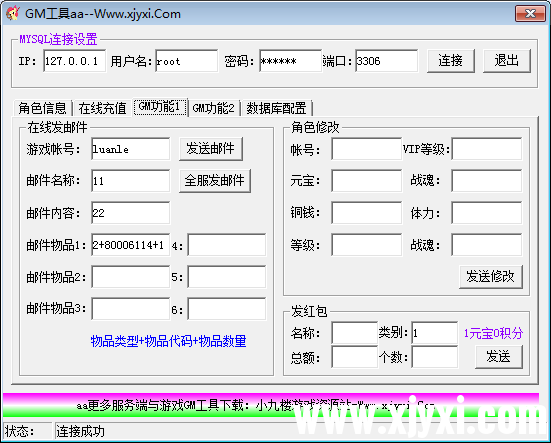Viewport: 551px width, 443px height.
Task: Open the 数据库配置 tab
Action: click(x=276, y=108)
